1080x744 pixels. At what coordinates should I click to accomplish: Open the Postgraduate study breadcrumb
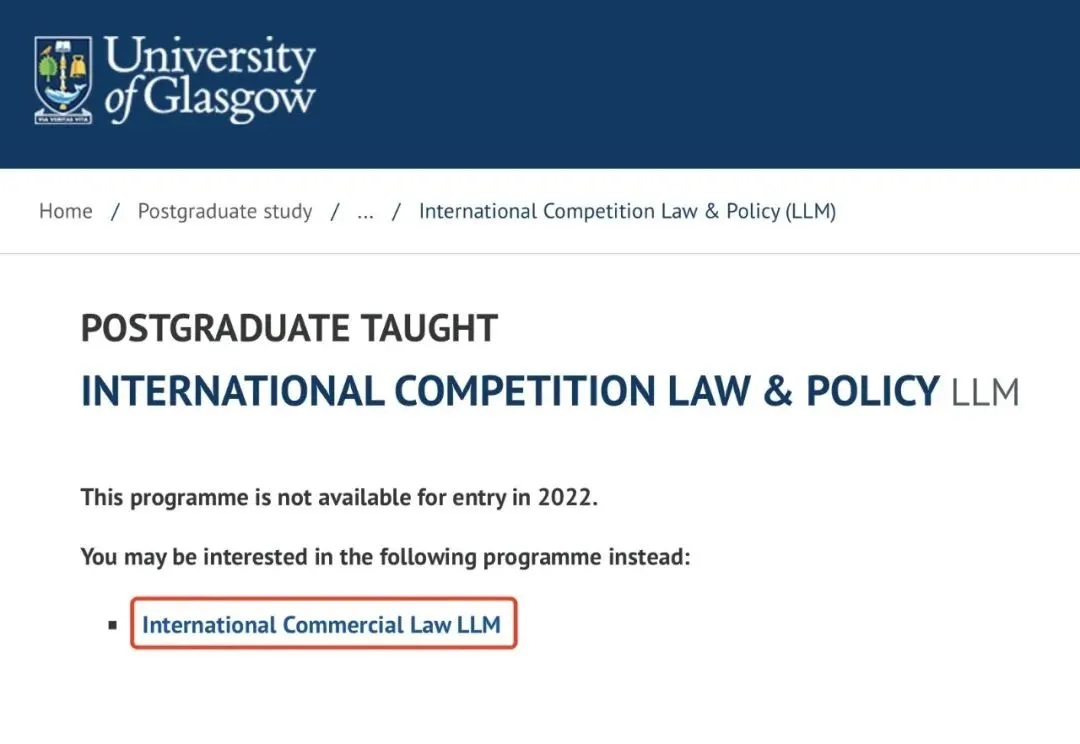225,211
